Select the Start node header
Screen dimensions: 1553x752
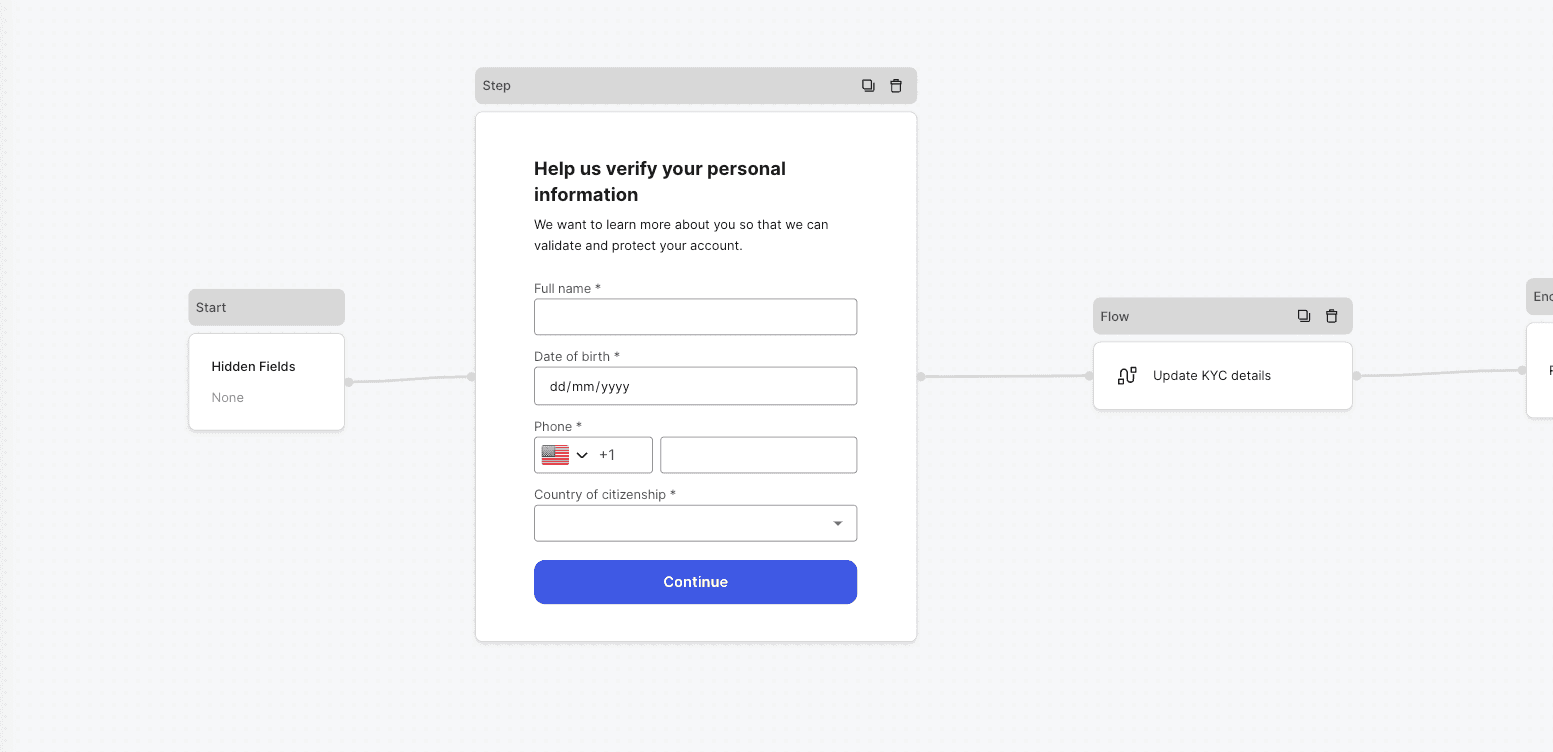tap(266, 307)
